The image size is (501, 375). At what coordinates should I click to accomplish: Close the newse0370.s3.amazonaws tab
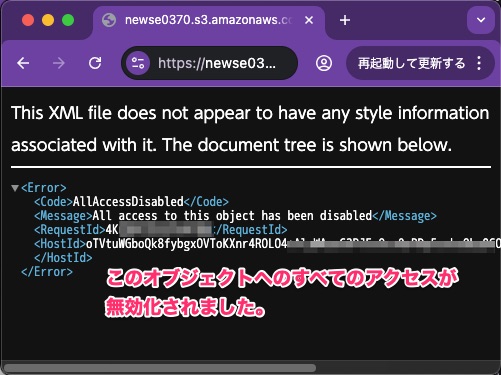click(309, 20)
